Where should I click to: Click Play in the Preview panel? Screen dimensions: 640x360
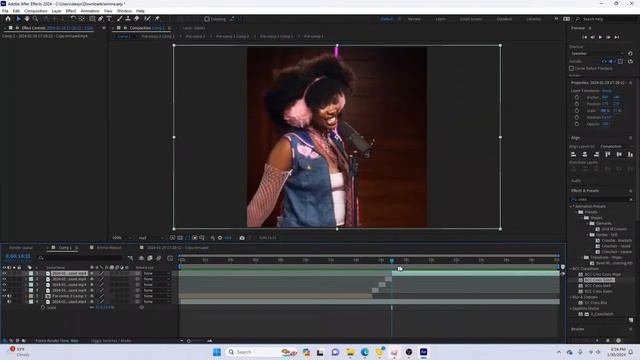click(600, 37)
